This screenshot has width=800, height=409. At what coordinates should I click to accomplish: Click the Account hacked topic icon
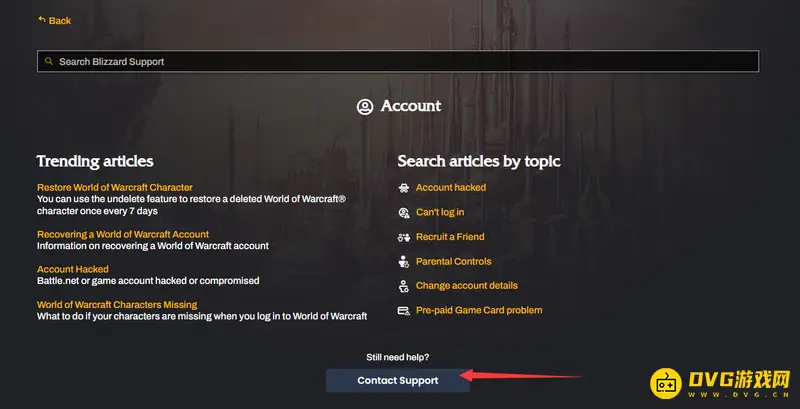coord(404,188)
